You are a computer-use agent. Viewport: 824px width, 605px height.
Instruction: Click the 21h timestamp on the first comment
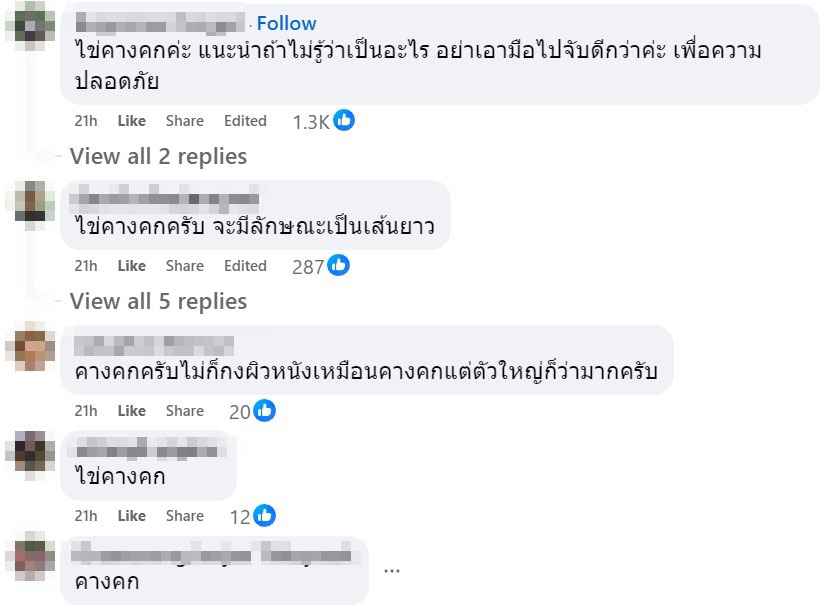85,120
